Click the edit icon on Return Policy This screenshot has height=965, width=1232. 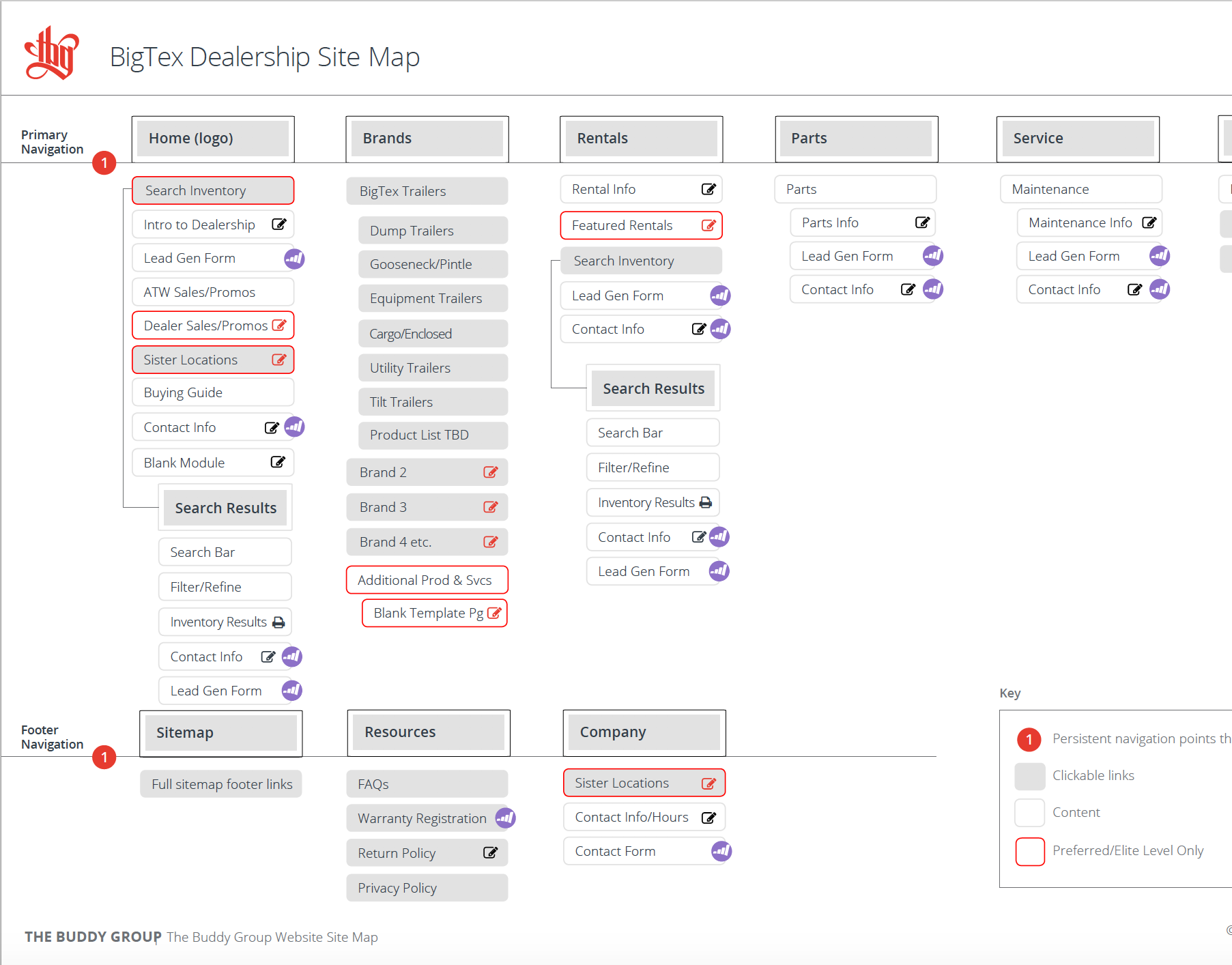pyautogui.click(x=491, y=852)
